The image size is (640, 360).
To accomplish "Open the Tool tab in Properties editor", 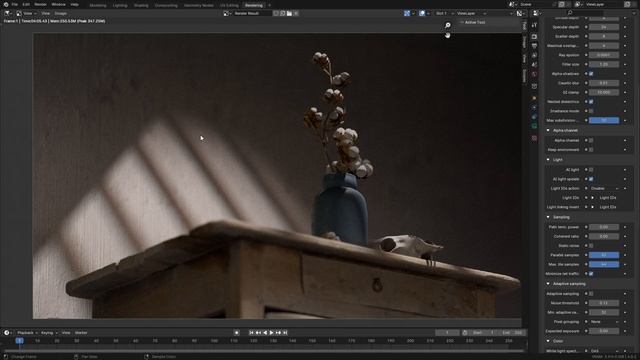I will [x=534, y=25].
